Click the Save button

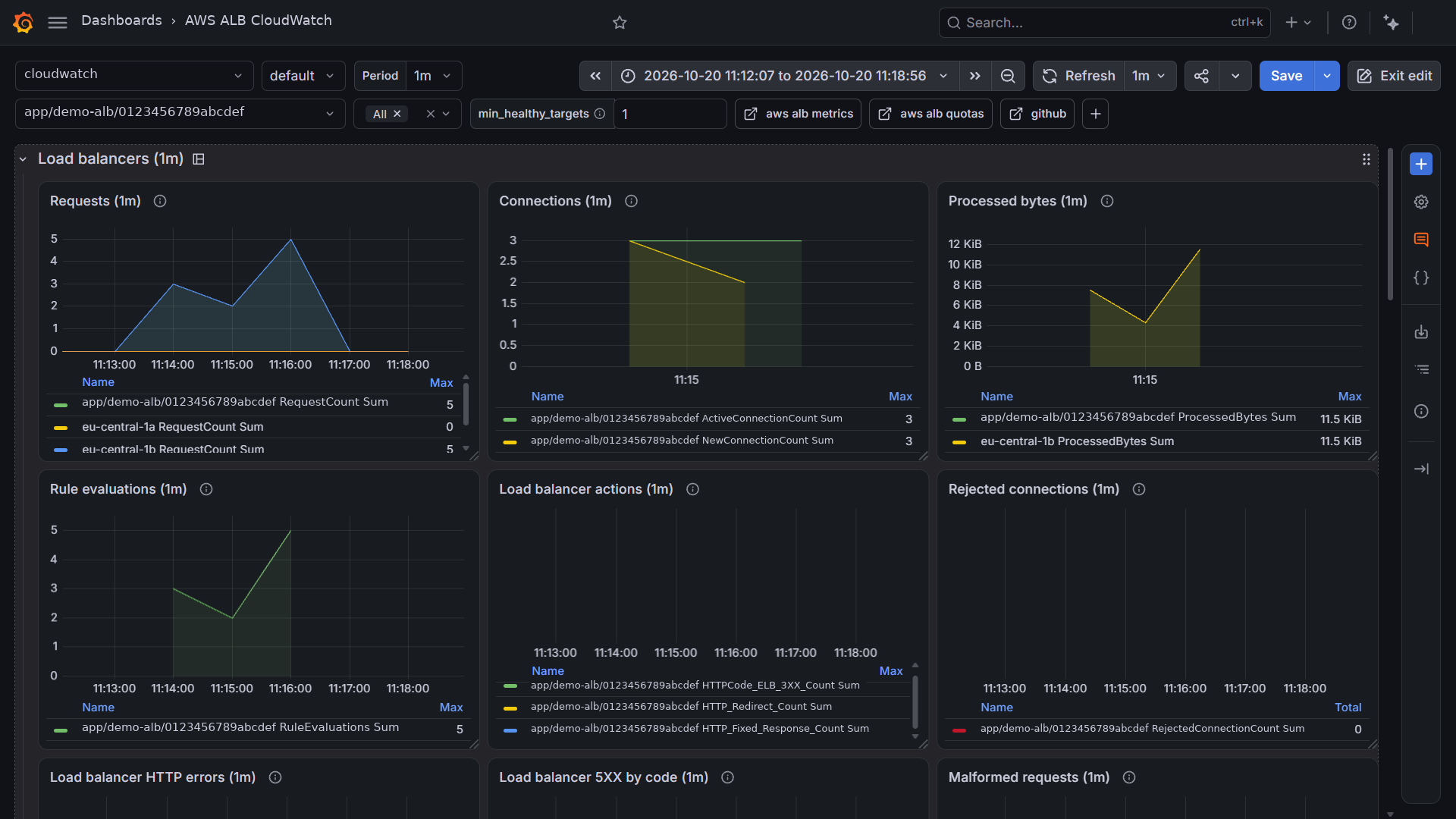(x=1286, y=76)
